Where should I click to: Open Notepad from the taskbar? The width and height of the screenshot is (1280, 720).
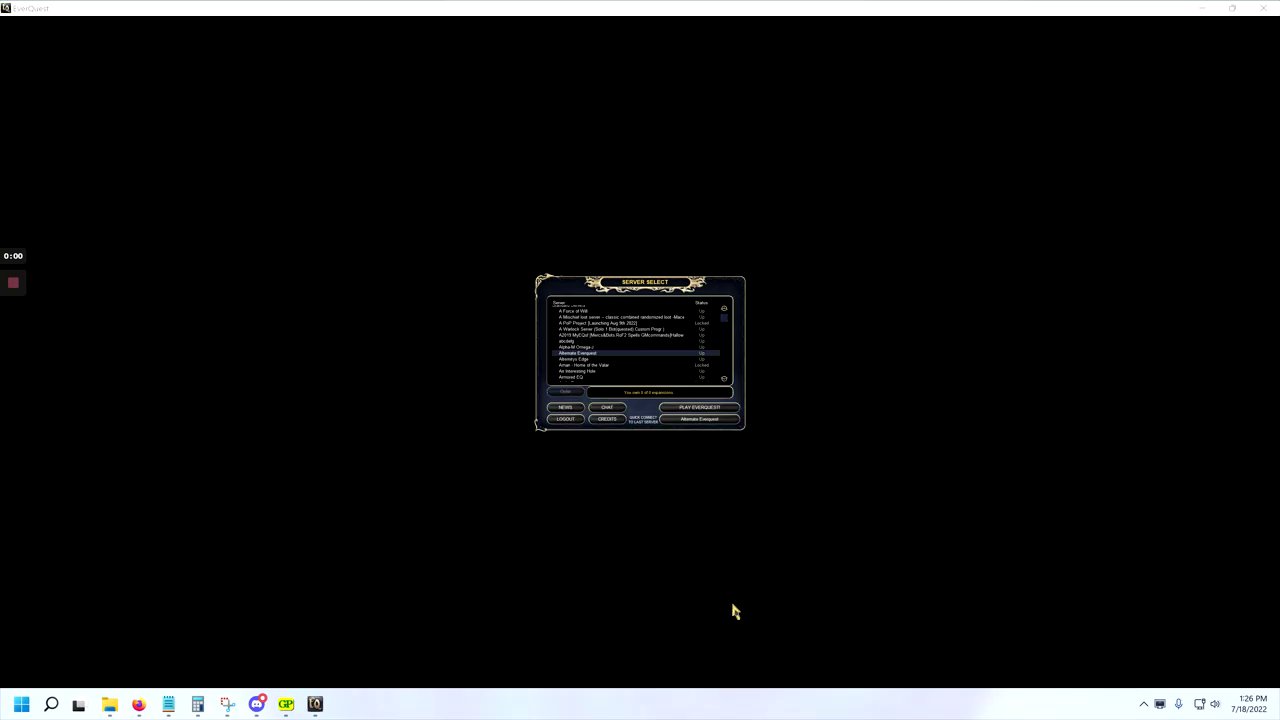[x=168, y=704]
